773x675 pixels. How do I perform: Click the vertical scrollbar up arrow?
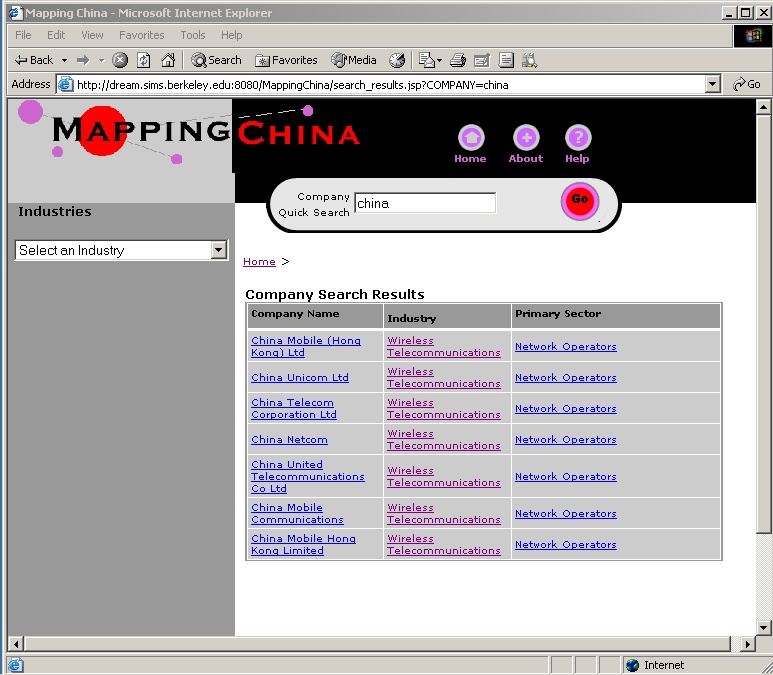pyautogui.click(x=763, y=107)
